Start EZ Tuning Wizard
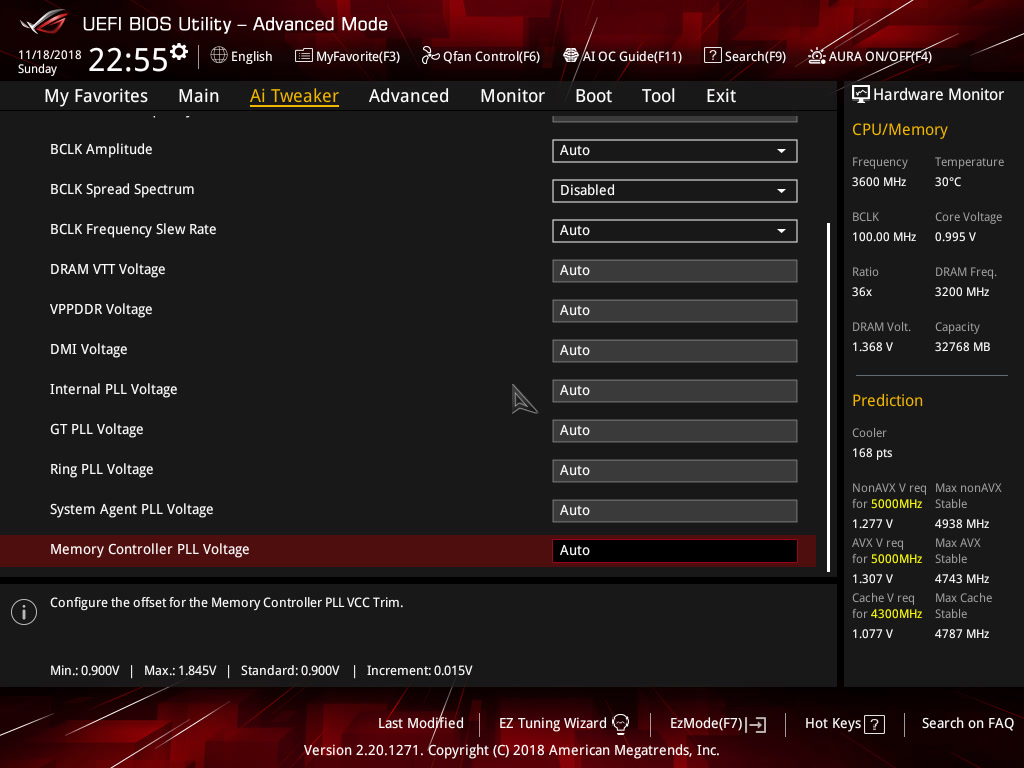 click(564, 724)
